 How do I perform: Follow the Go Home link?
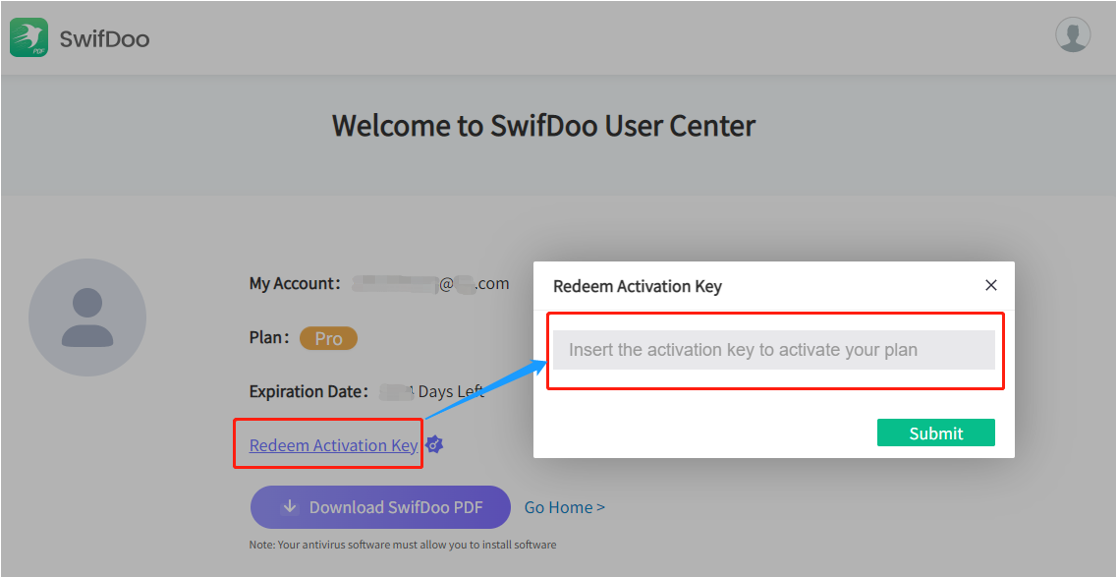point(564,507)
